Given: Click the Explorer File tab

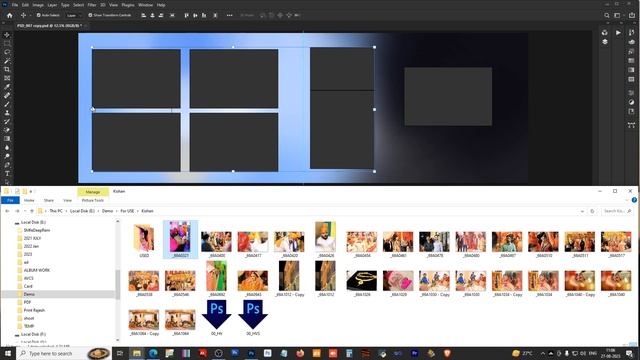Looking at the screenshot, I should pyautogui.click(x=10, y=200).
